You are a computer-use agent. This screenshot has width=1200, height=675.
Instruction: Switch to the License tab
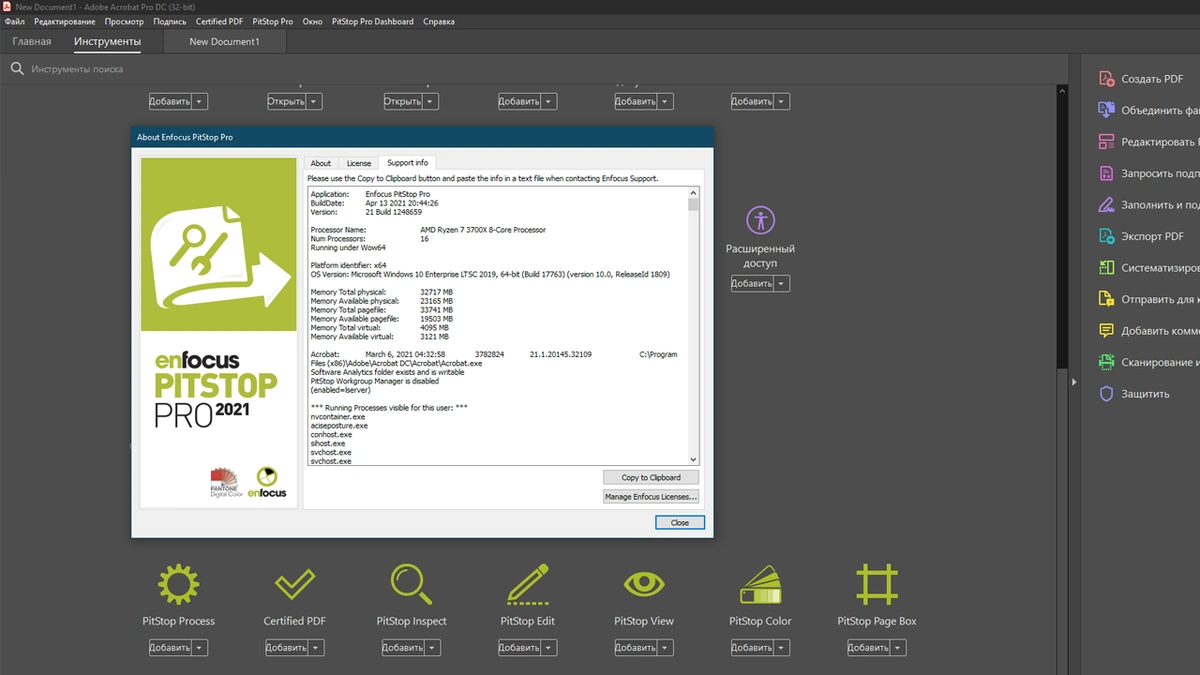(x=359, y=163)
